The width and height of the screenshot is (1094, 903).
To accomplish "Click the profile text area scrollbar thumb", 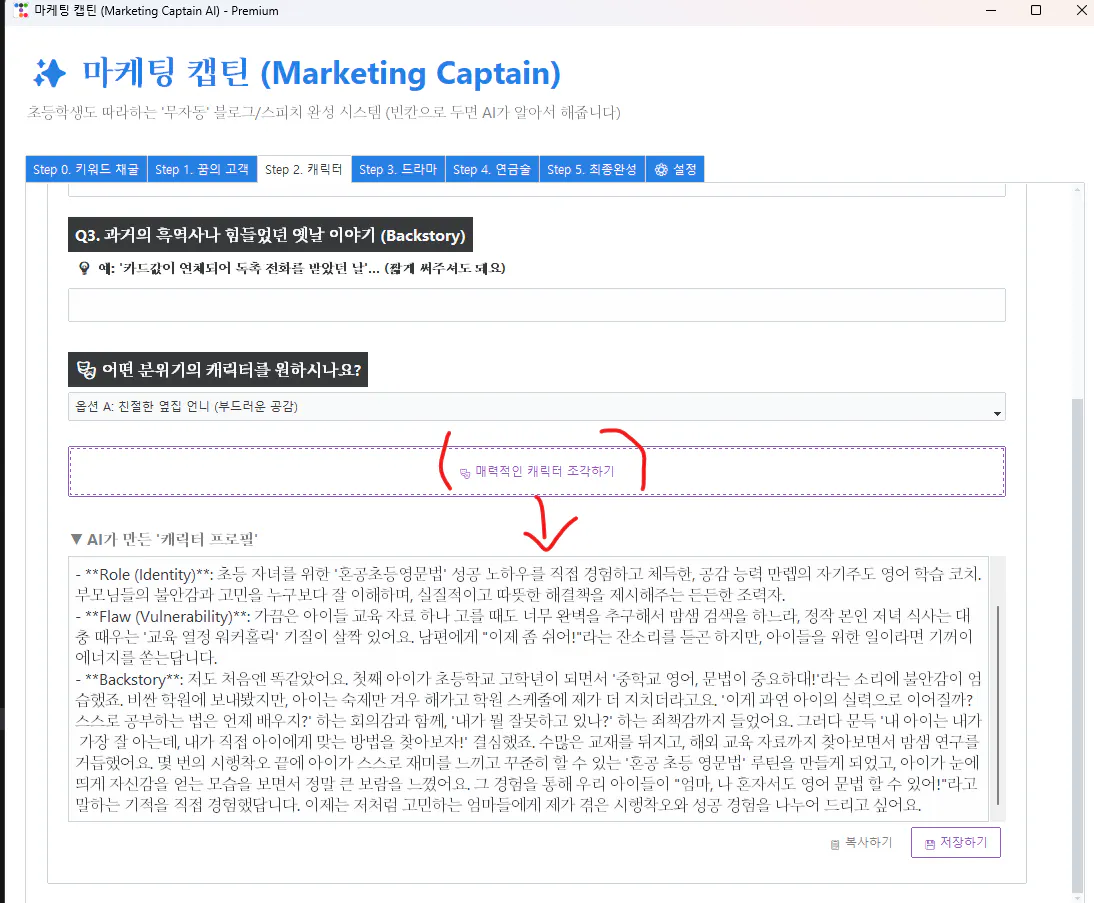I will click(x=998, y=705).
